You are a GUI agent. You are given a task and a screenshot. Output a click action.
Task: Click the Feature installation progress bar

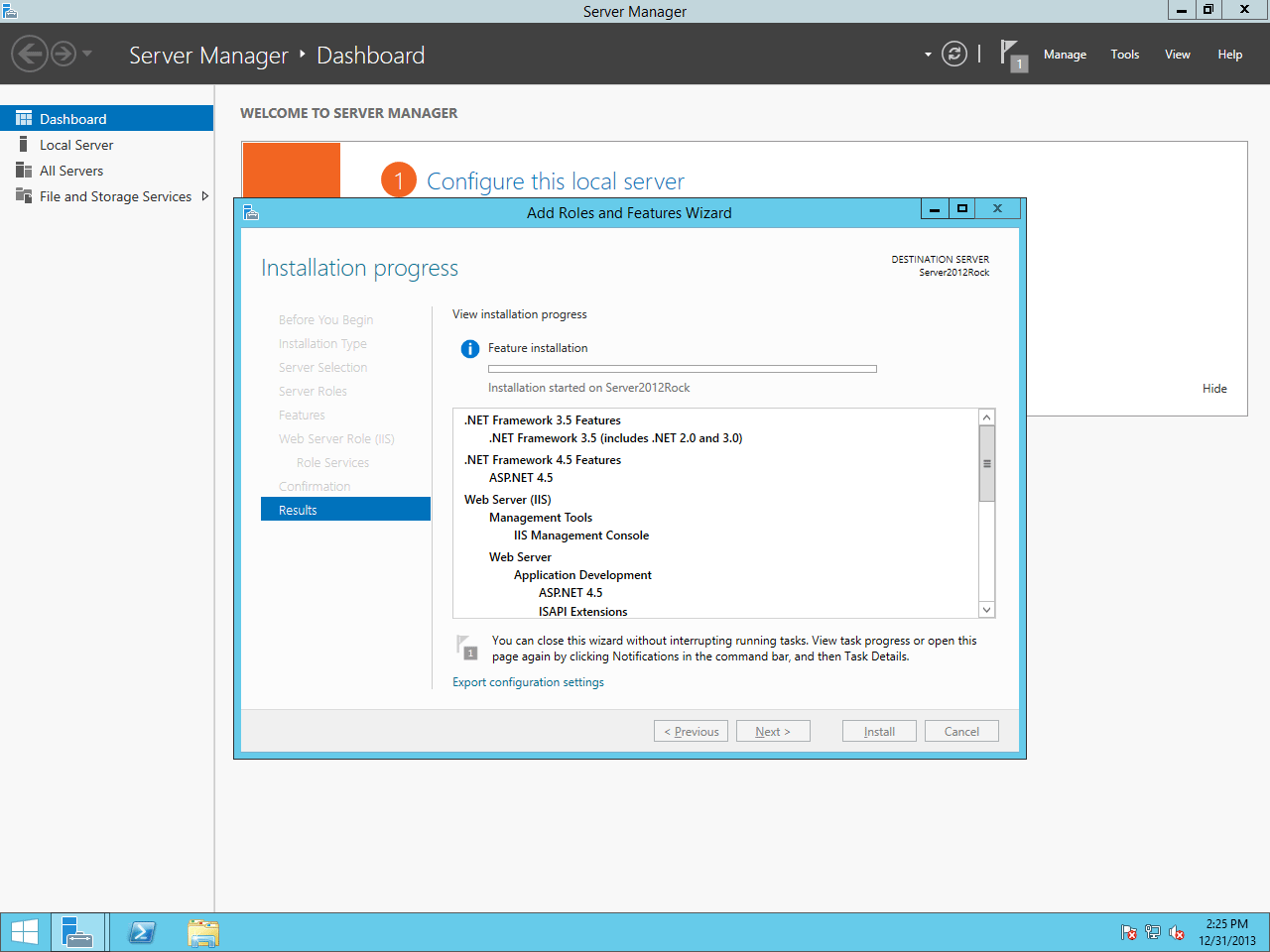point(683,369)
